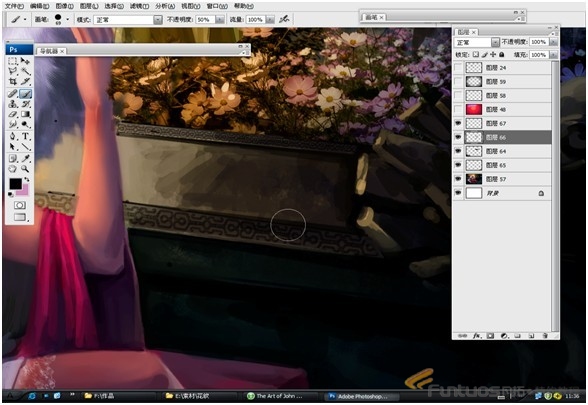Select the Eyedropper tool
588x405 pixels.
click(x=25, y=158)
